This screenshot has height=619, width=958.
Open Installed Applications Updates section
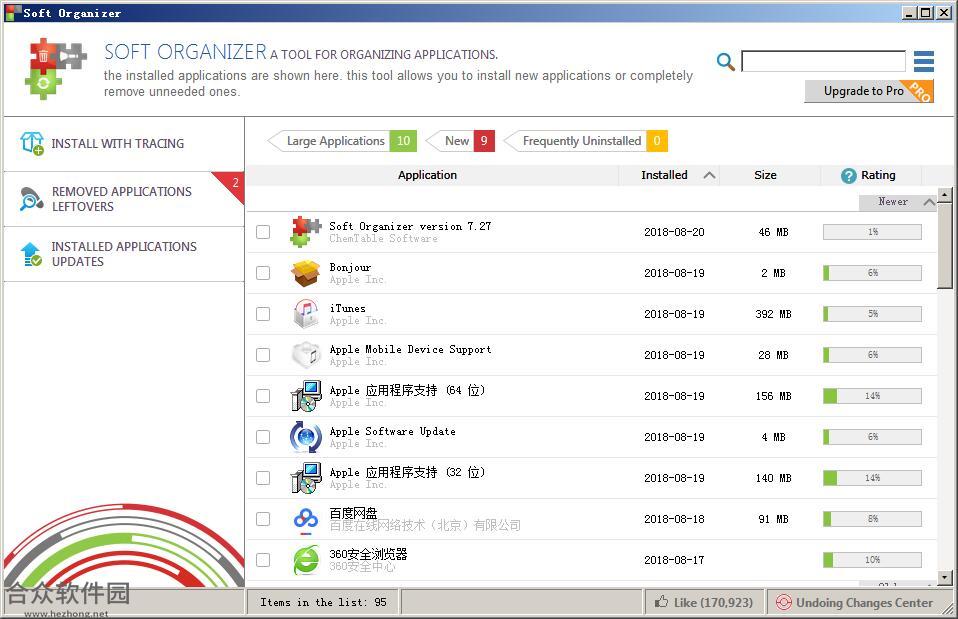point(124,254)
